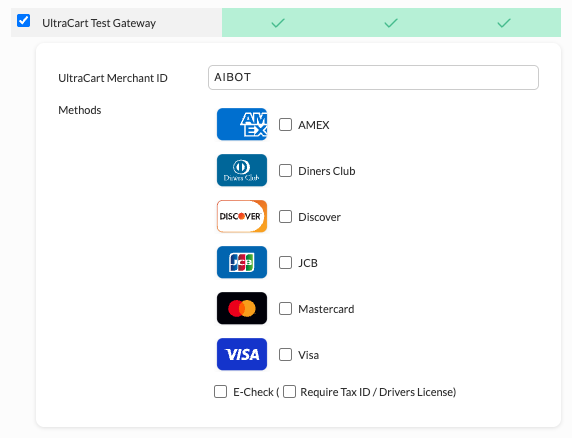Image resolution: width=572 pixels, height=438 pixels.
Task: Enable the E-Check checkbox
Action: (220, 392)
